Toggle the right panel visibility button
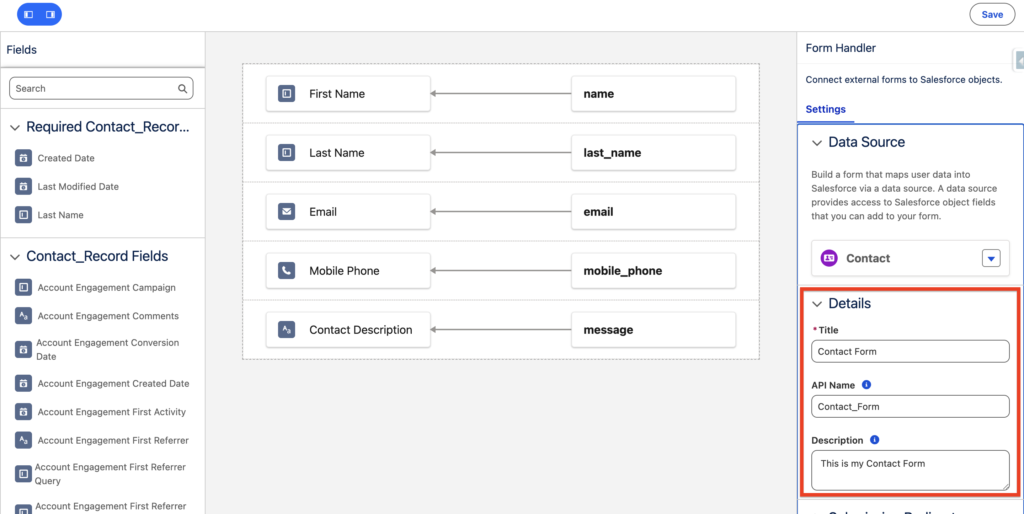Viewport: 1024px width, 514px height. pyautogui.click(x=50, y=15)
